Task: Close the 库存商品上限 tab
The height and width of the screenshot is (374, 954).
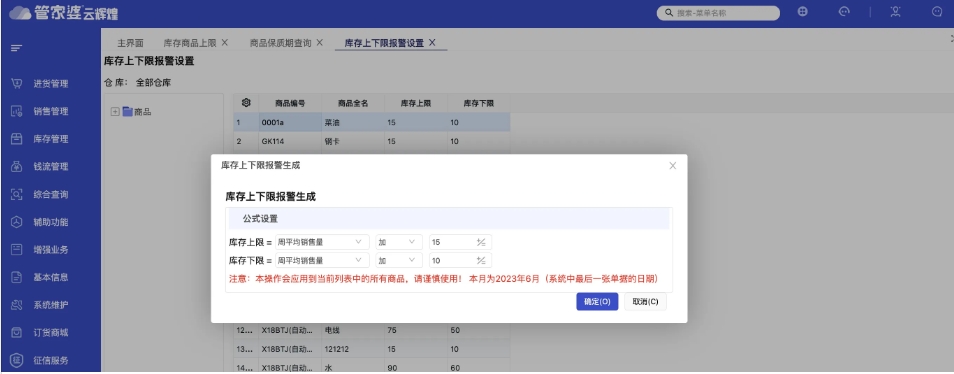Action: pos(225,43)
